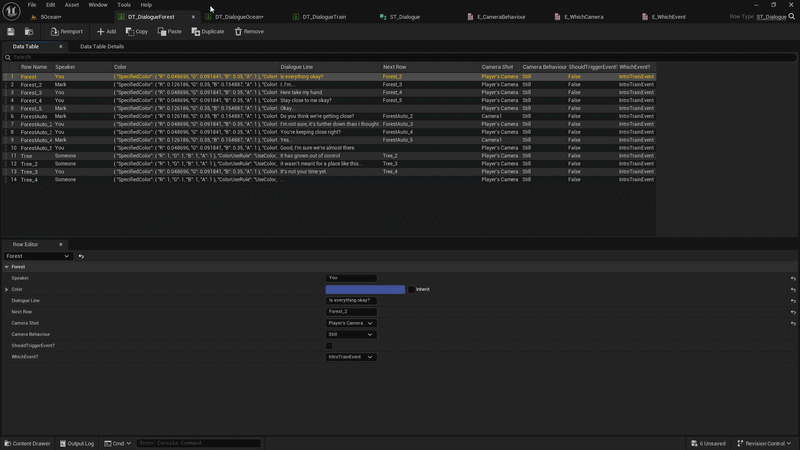Screen dimensions: 800x450
Task: Open the Camera Shot dropdown
Action: tap(351, 323)
